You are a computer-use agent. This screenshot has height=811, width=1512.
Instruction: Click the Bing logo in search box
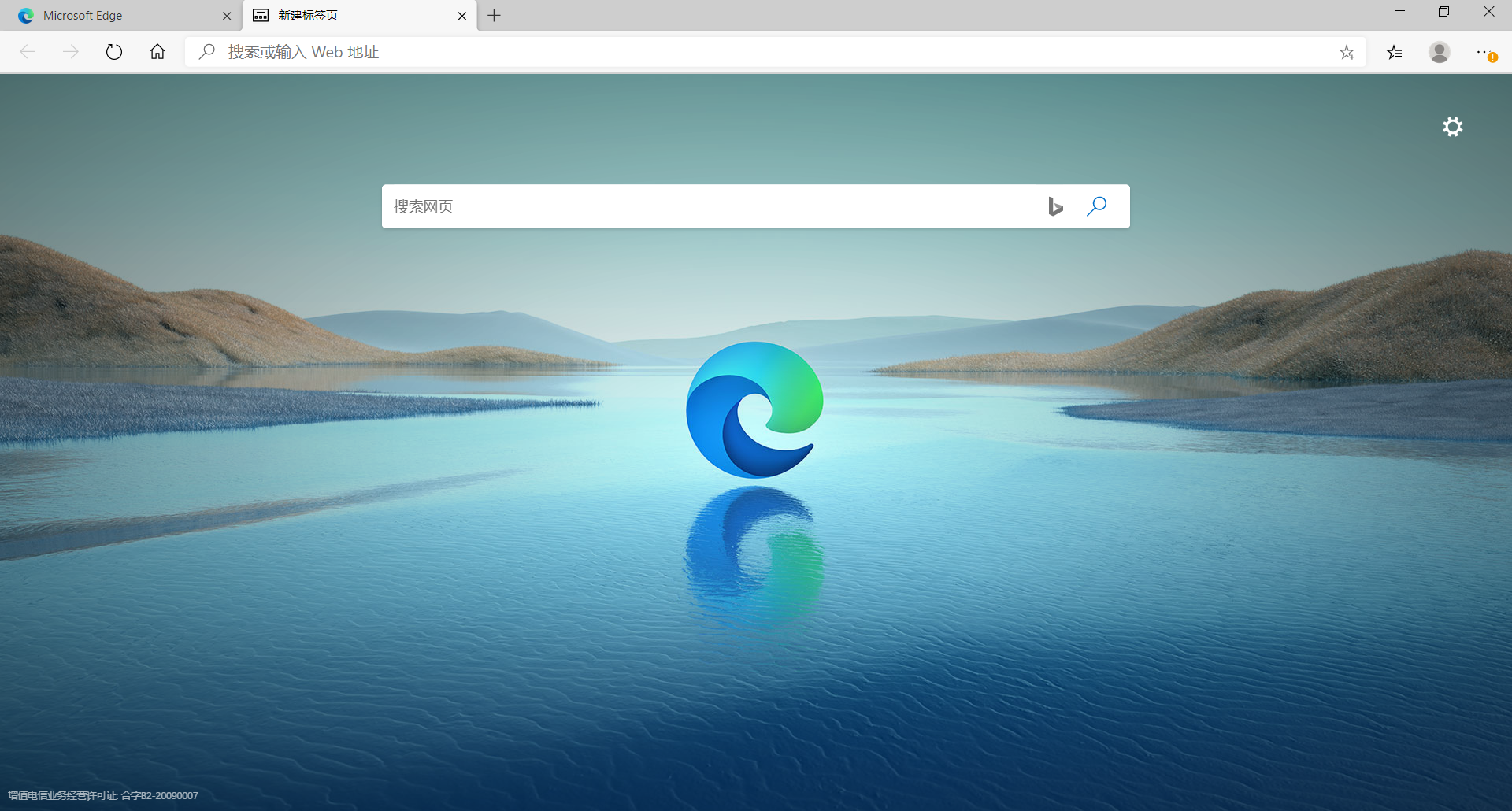point(1055,206)
